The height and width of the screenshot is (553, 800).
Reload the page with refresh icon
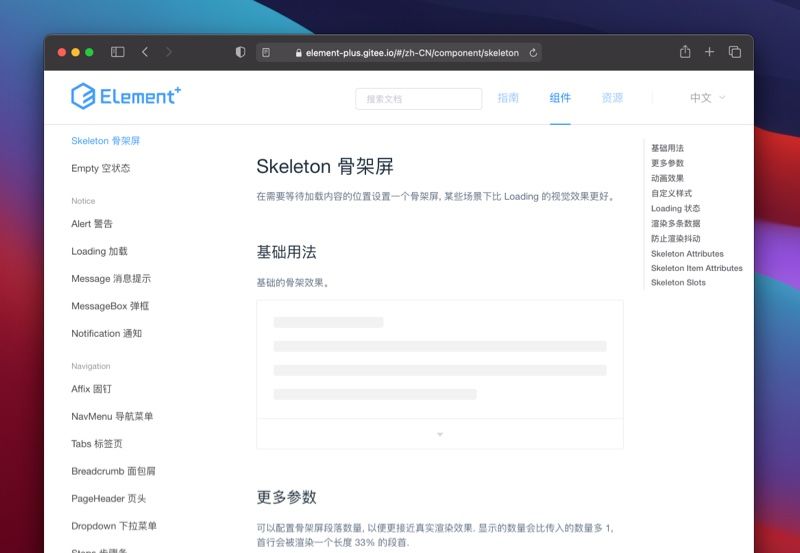coord(533,53)
